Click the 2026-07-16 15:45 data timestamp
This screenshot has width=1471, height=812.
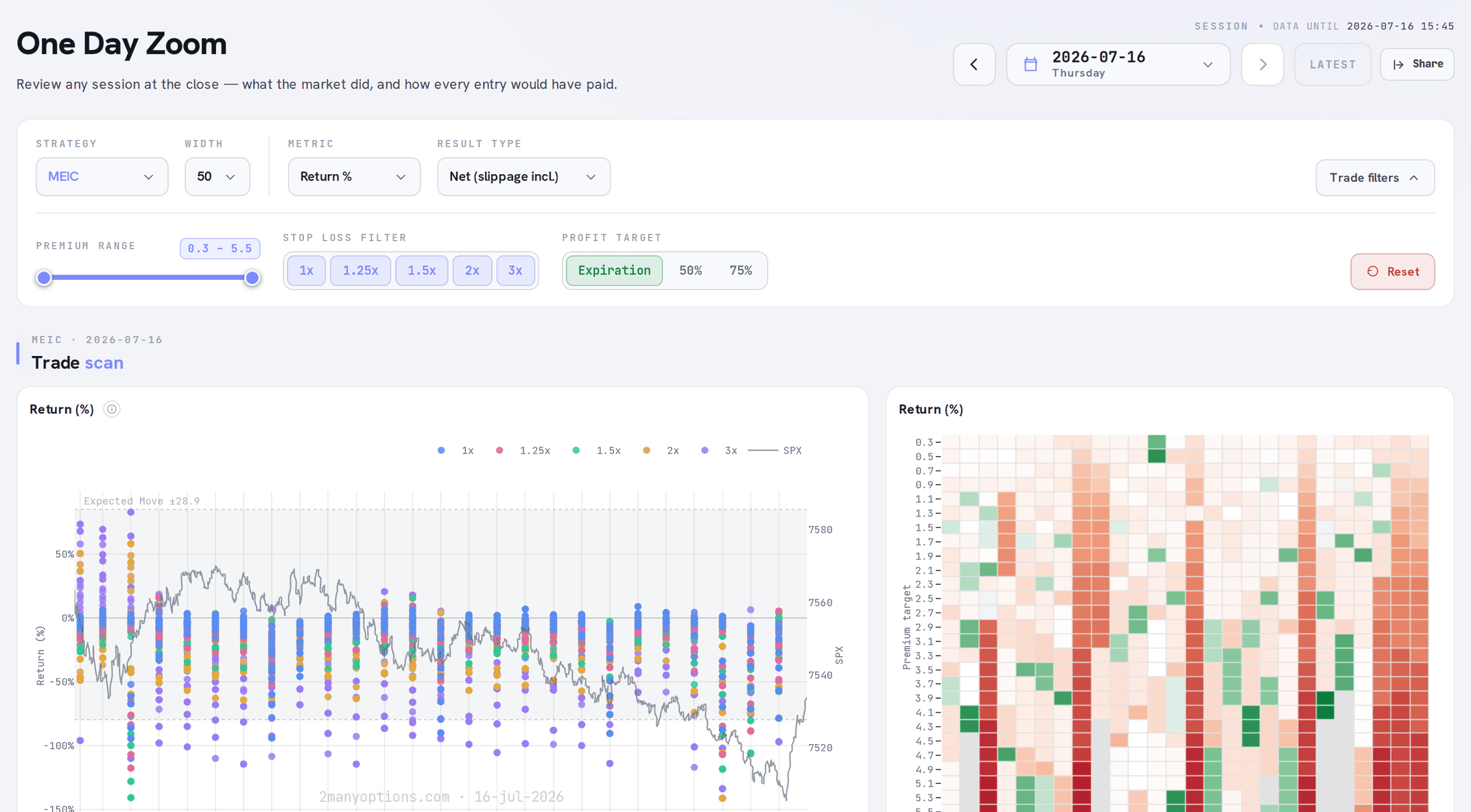1400,26
